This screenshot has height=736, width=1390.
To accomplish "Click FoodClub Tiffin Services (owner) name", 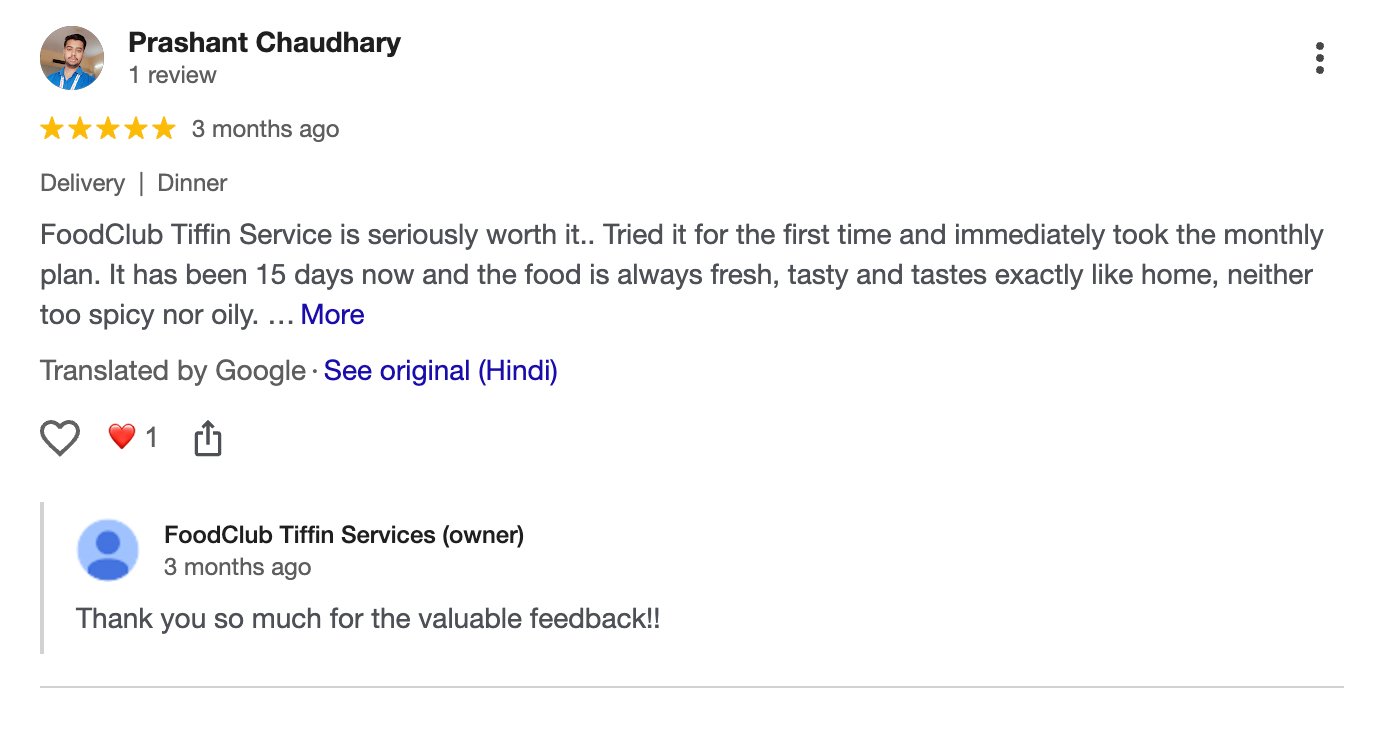I will click(x=343, y=535).
